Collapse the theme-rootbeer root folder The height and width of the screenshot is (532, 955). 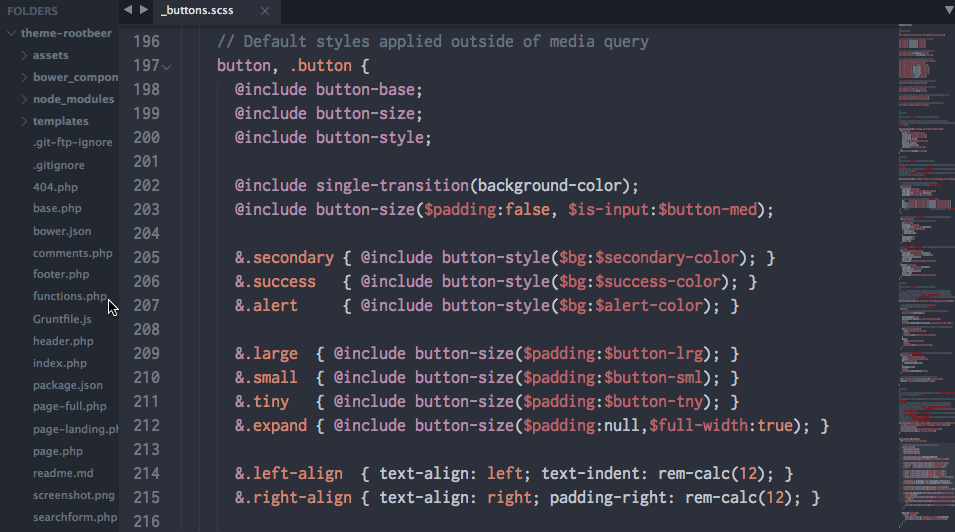[x=11, y=33]
